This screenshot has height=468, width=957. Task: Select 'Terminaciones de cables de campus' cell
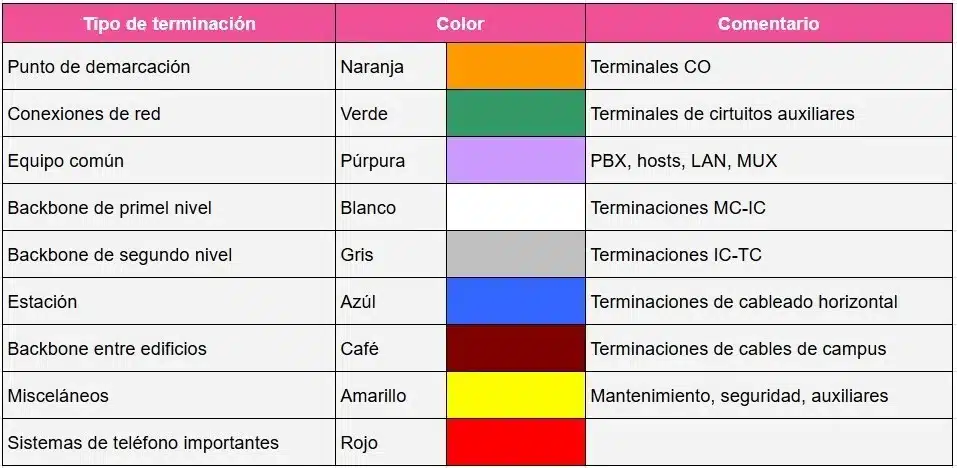[738, 348]
